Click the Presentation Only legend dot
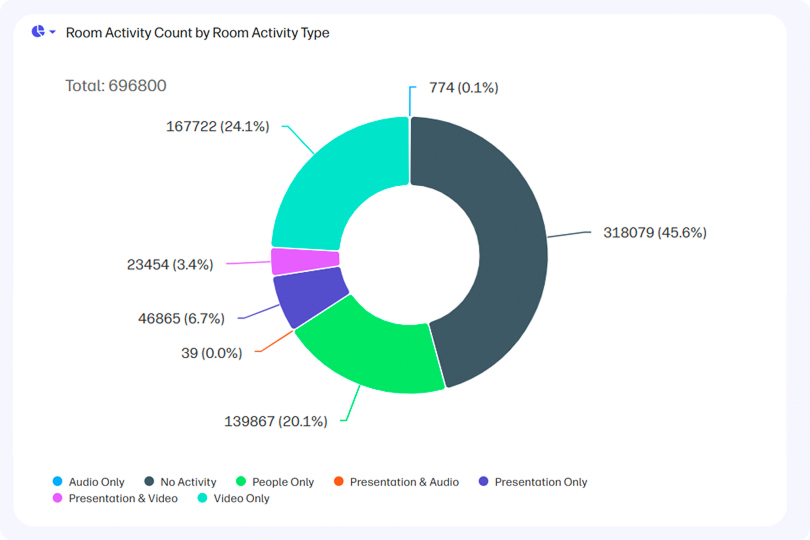This screenshot has width=810, height=540. click(484, 482)
